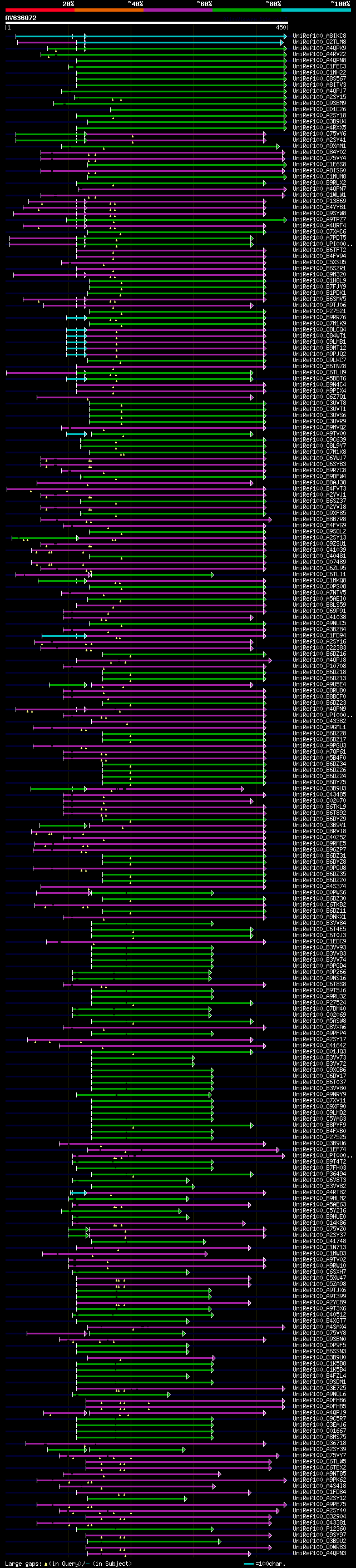This screenshot has width=356, height=1568.
Task: Select hit UniRef100_A4QPK9
Action: (319, 48)
